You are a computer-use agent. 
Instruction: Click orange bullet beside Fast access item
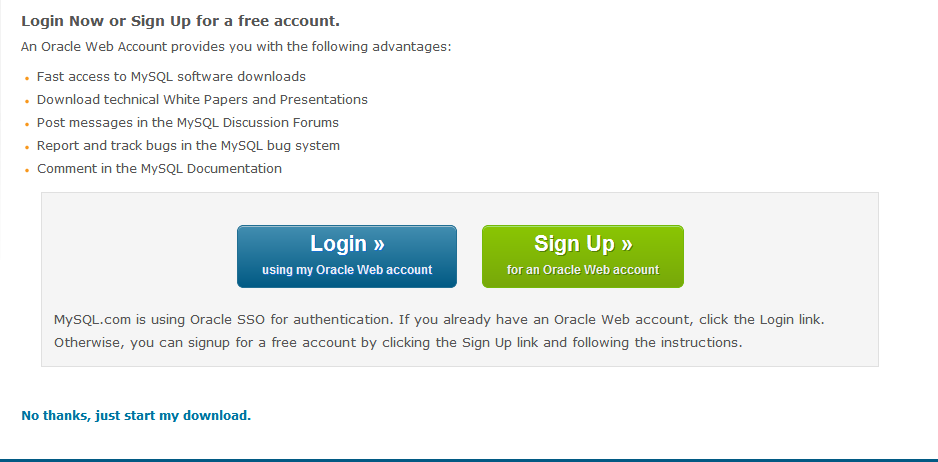27,78
